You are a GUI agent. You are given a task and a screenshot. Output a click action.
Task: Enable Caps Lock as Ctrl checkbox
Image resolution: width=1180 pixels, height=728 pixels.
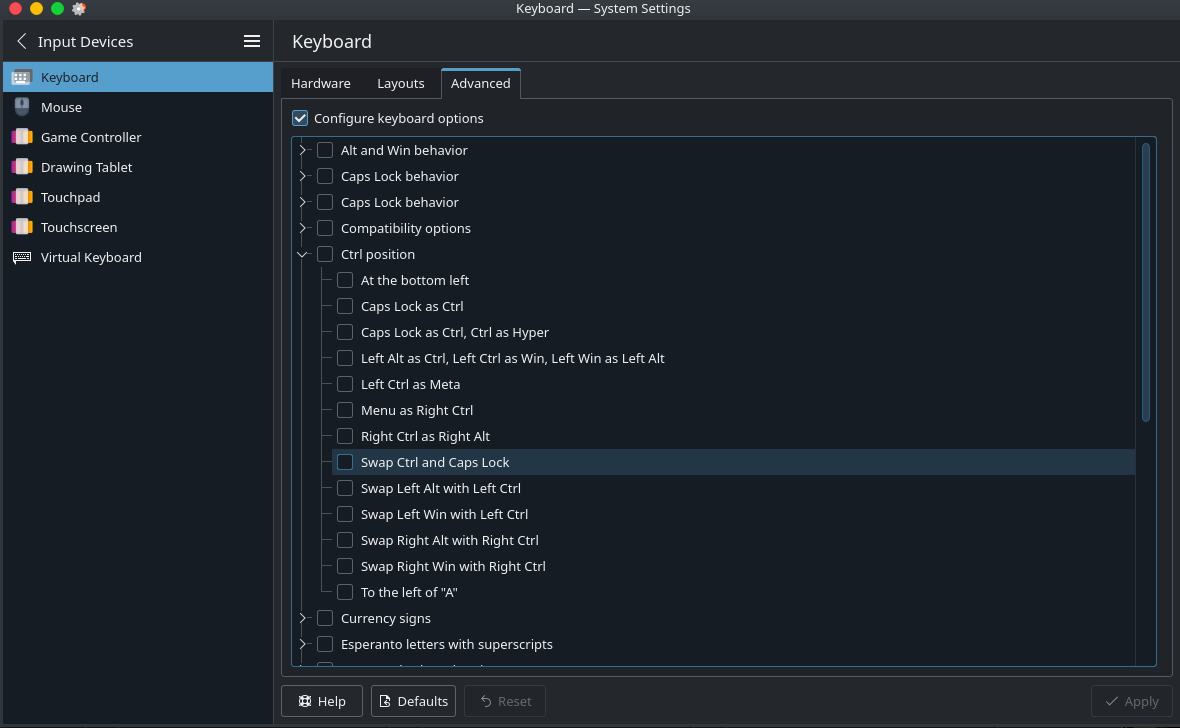tap(345, 306)
